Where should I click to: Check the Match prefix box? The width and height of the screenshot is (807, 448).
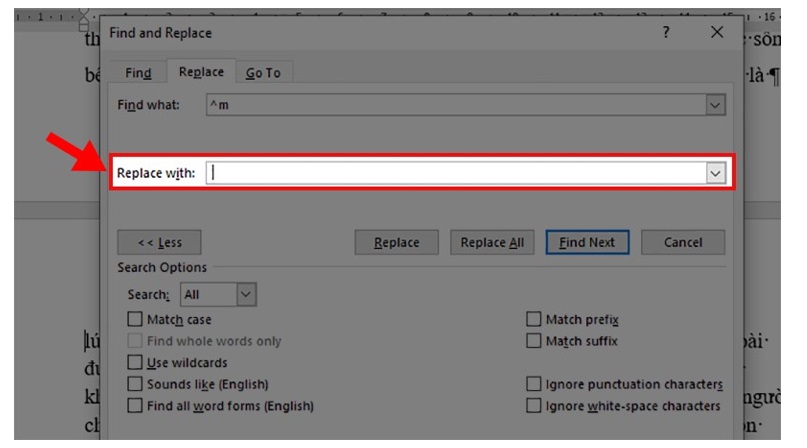point(534,320)
